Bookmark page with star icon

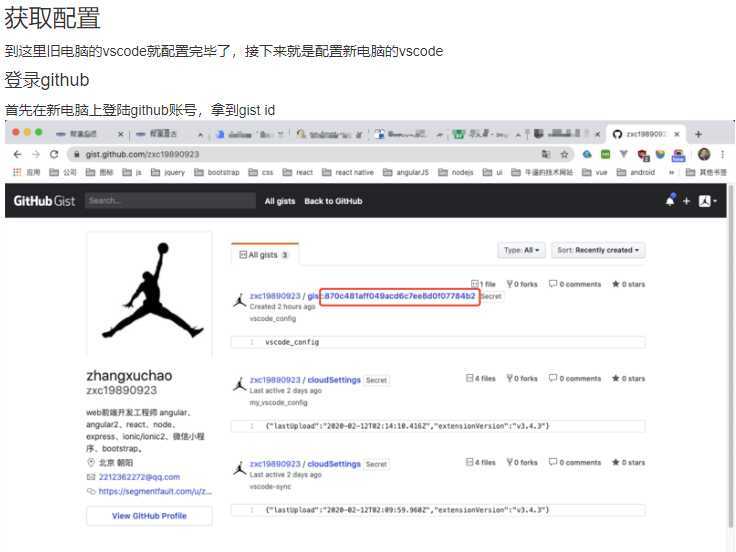point(565,154)
